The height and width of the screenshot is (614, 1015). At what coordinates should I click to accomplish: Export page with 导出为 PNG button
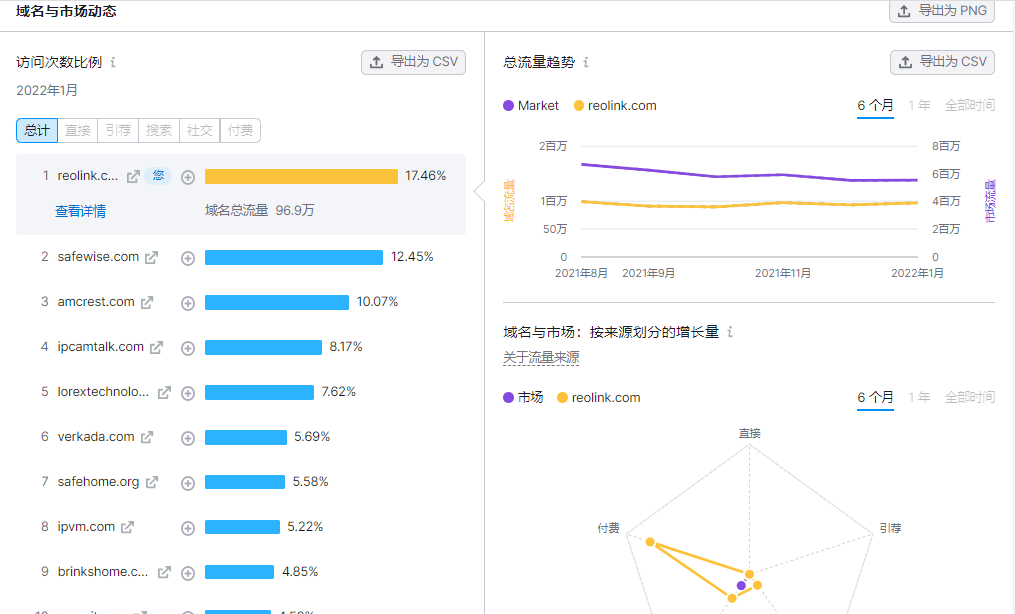click(942, 11)
